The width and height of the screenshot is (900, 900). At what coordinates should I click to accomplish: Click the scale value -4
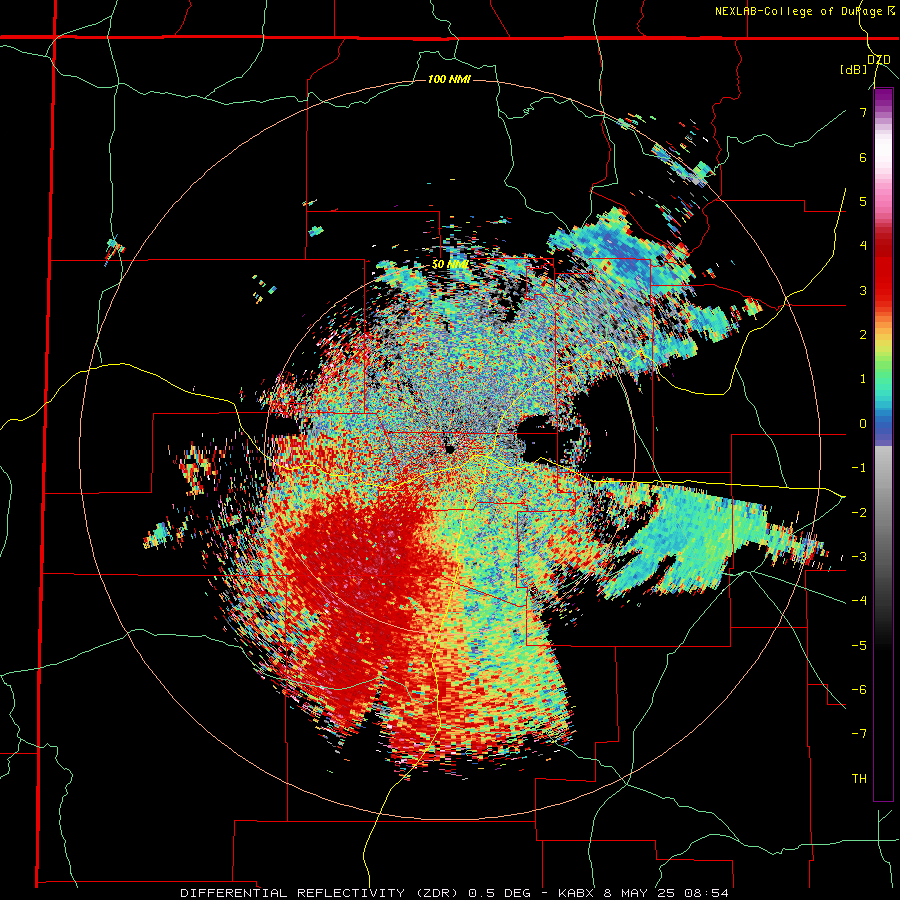859,601
